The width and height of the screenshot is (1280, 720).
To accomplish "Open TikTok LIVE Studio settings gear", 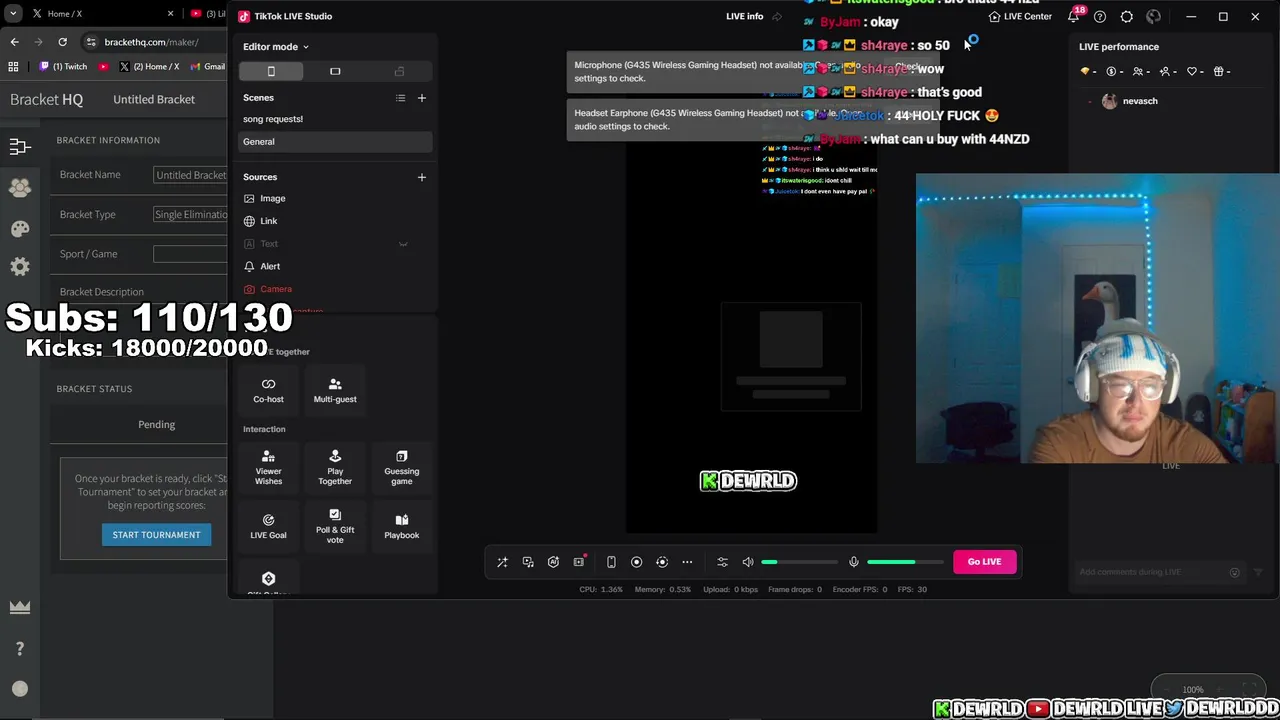I will point(1127,17).
